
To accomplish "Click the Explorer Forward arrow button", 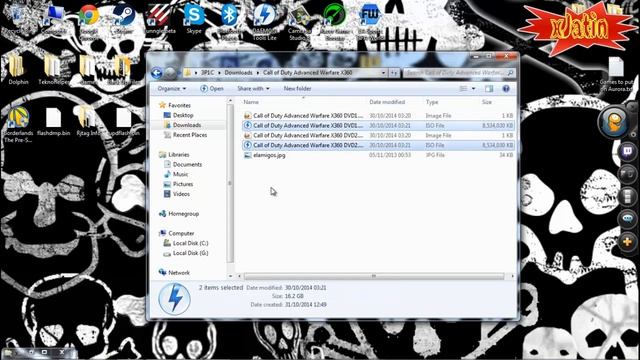I will tap(170, 73).
